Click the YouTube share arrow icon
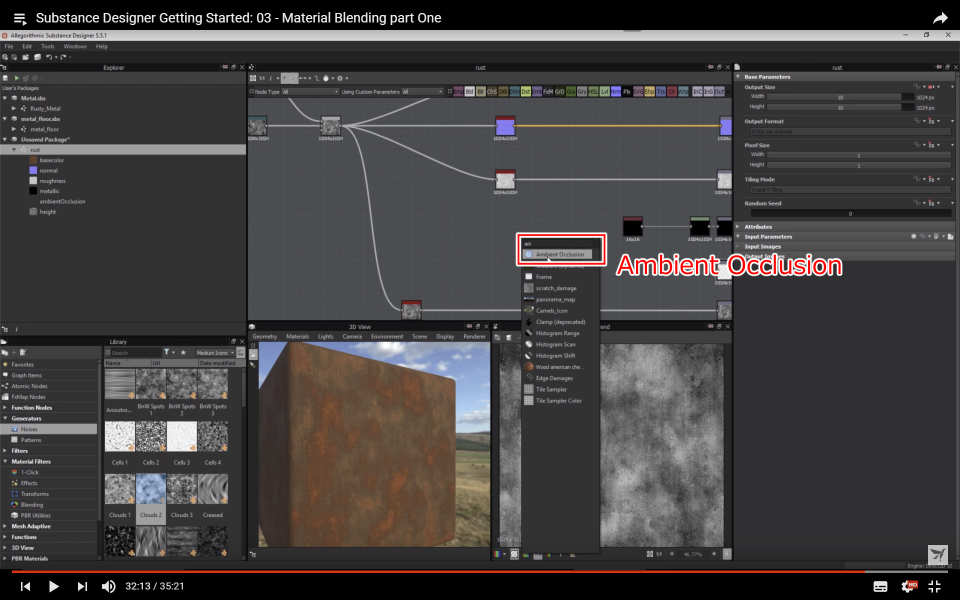This screenshot has height=600, width=960. tap(940, 18)
